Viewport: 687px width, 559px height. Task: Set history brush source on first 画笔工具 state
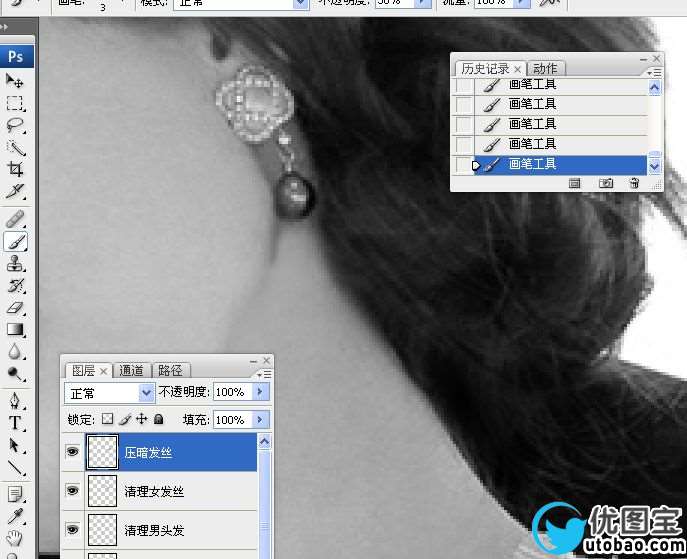click(x=464, y=85)
